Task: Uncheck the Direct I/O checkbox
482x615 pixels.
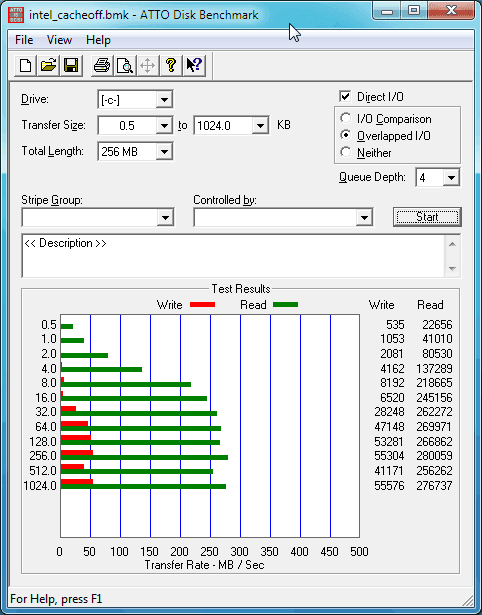Action: [x=345, y=96]
